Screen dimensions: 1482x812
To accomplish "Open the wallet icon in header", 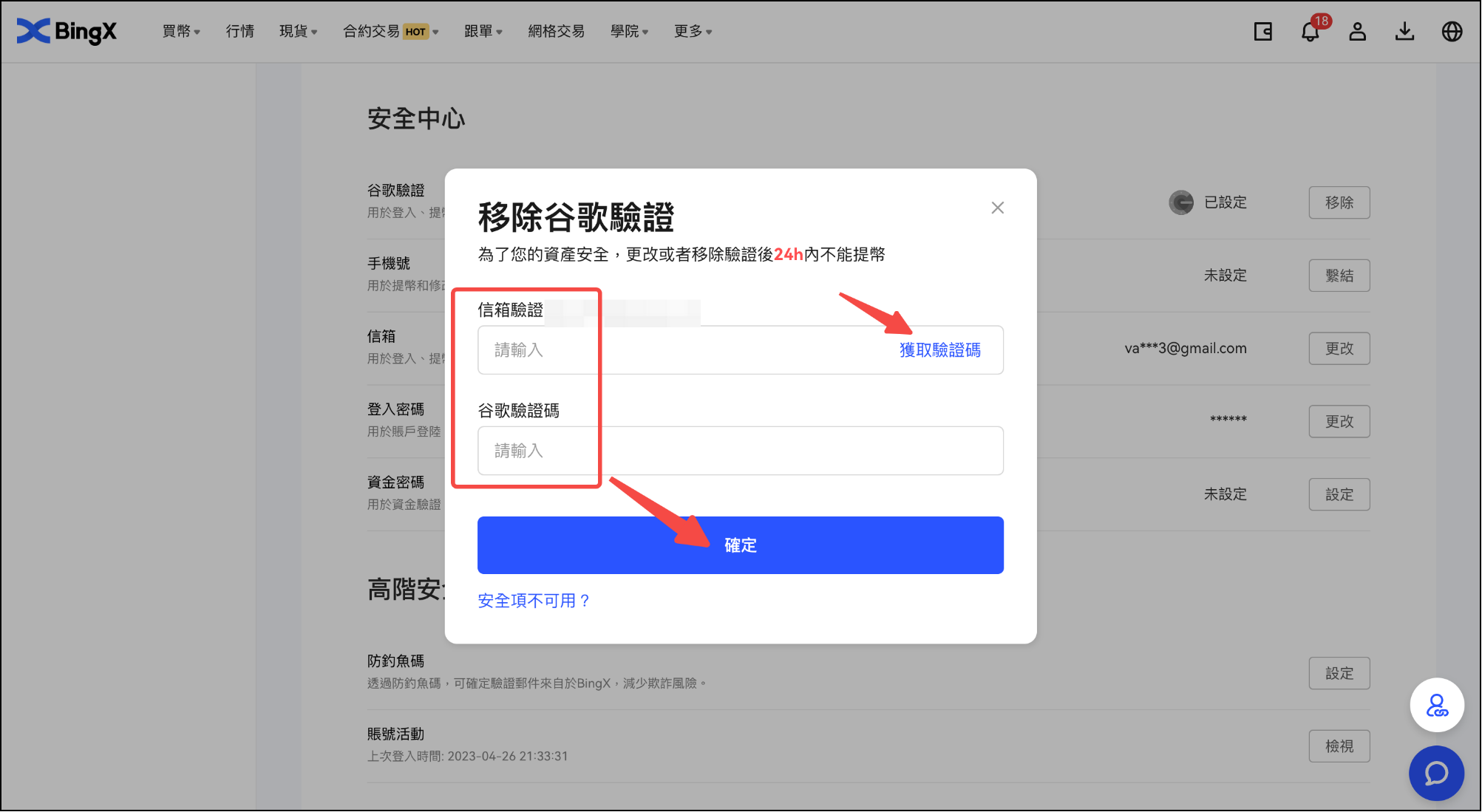I will (x=1262, y=31).
